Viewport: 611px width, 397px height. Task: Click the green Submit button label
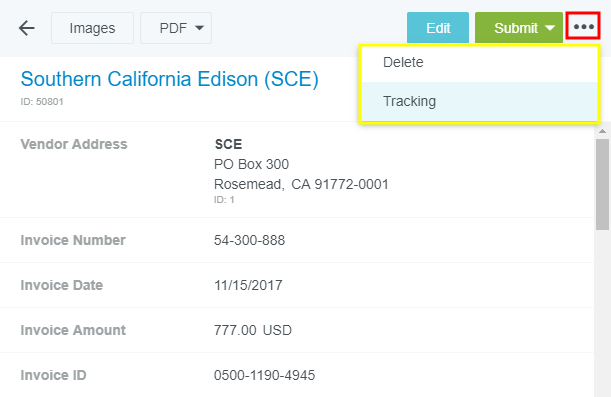[516, 28]
